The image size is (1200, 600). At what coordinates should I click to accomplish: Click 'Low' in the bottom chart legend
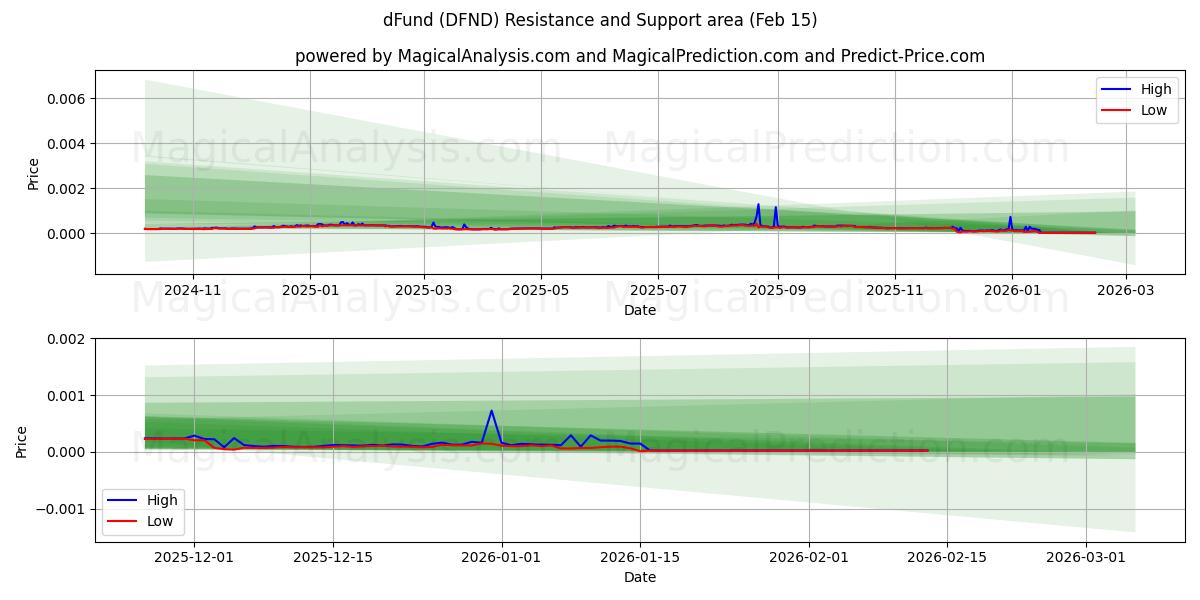[x=160, y=521]
